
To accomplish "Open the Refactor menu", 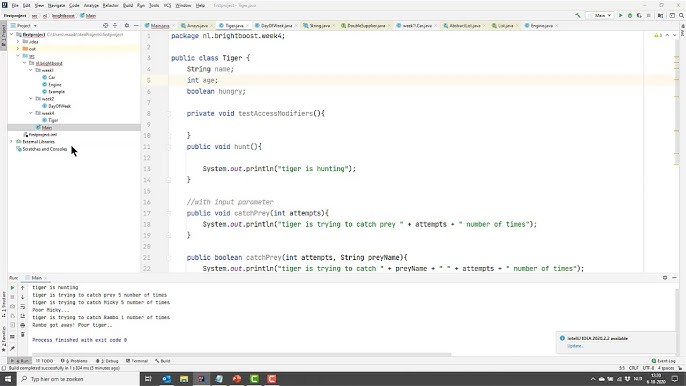I will click(111, 5).
